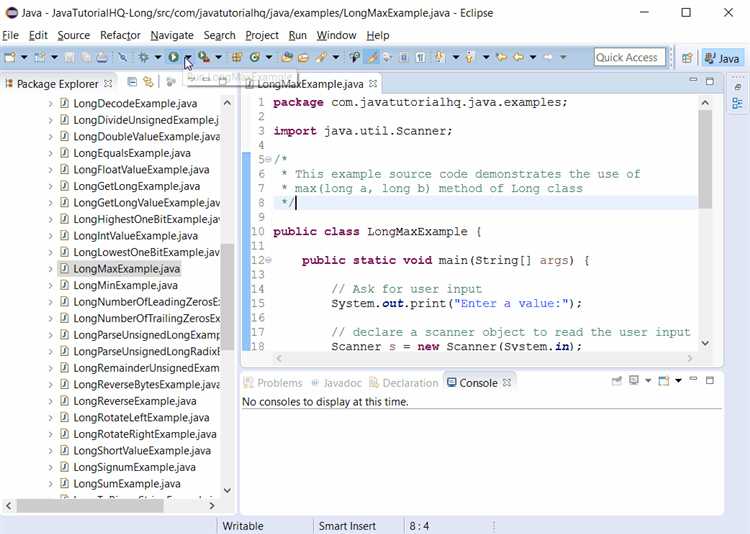The image size is (750, 534).
Task: Click the Open Perspective icon
Action: [687, 58]
